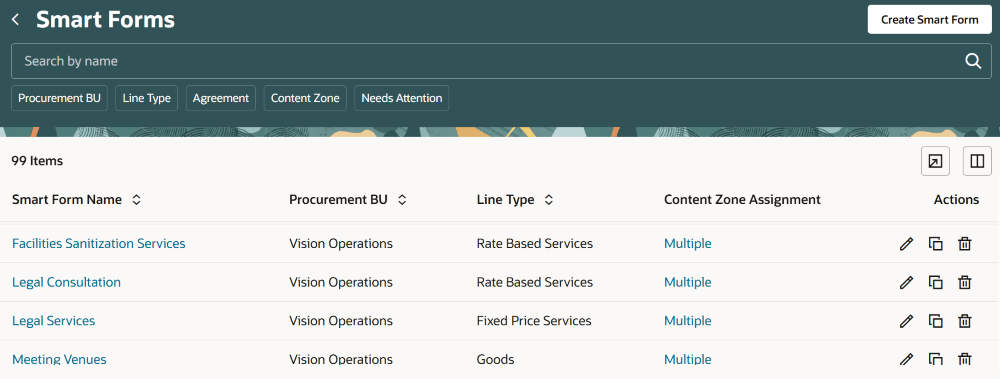Sort by Smart Form Name column arrows
The height and width of the screenshot is (379, 1000).
[x=136, y=200]
